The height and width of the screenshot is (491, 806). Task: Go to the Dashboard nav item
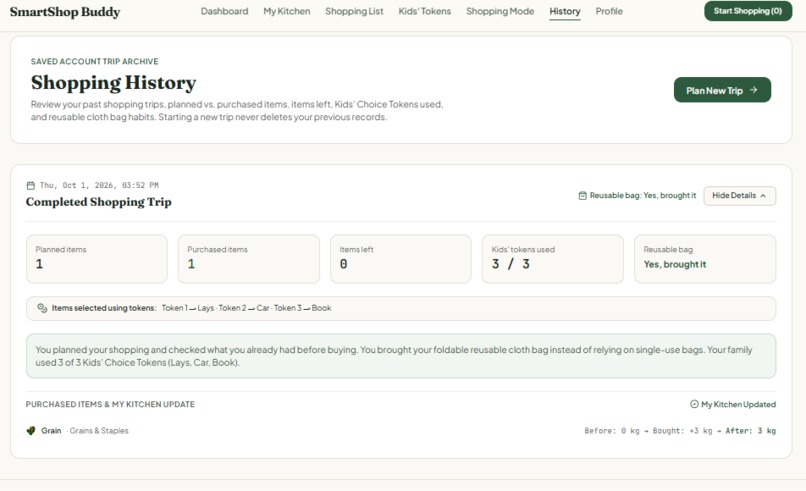pyautogui.click(x=224, y=11)
